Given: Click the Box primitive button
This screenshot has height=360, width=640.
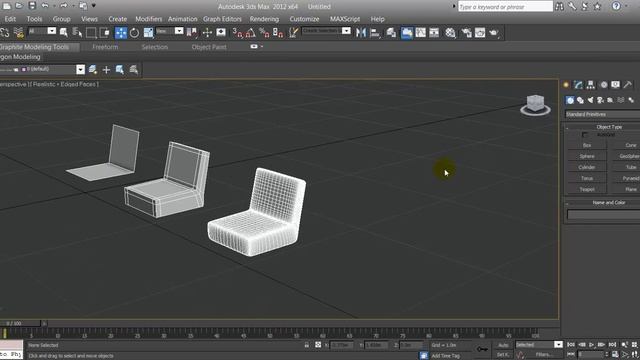Looking at the screenshot, I should (587, 145).
